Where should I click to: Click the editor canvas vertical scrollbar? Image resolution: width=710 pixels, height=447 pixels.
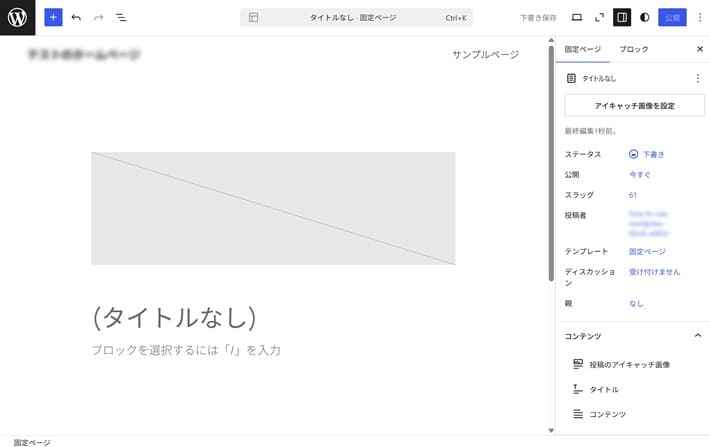point(551,163)
